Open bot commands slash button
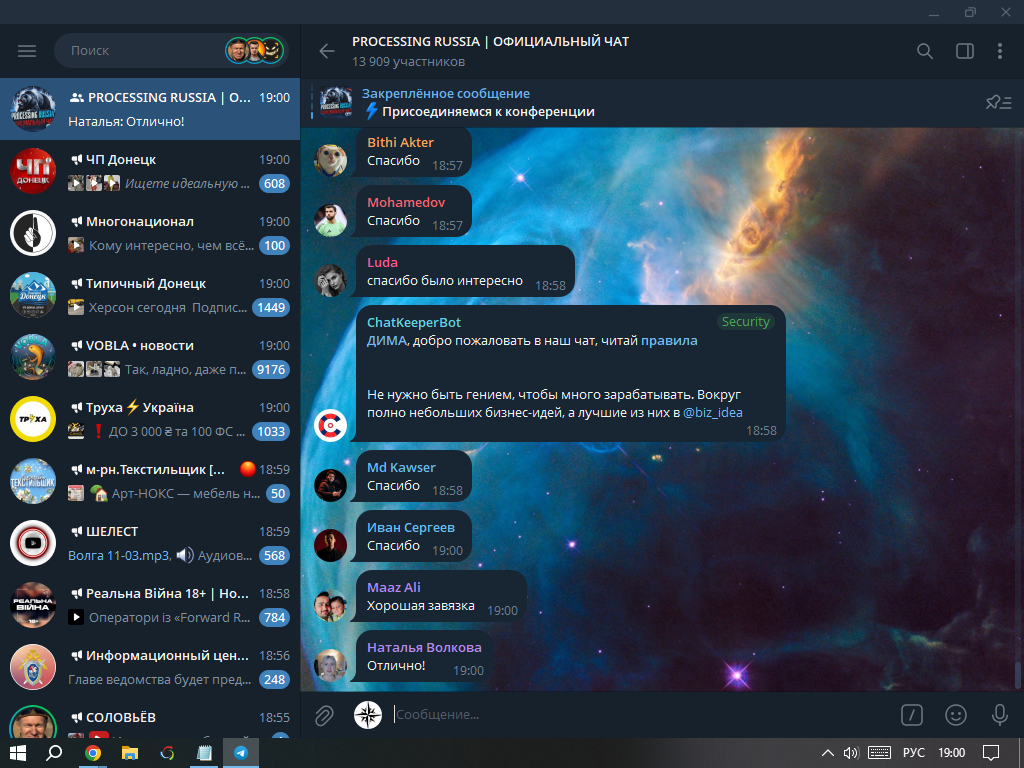This screenshot has width=1024, height=768. [912, 715]
